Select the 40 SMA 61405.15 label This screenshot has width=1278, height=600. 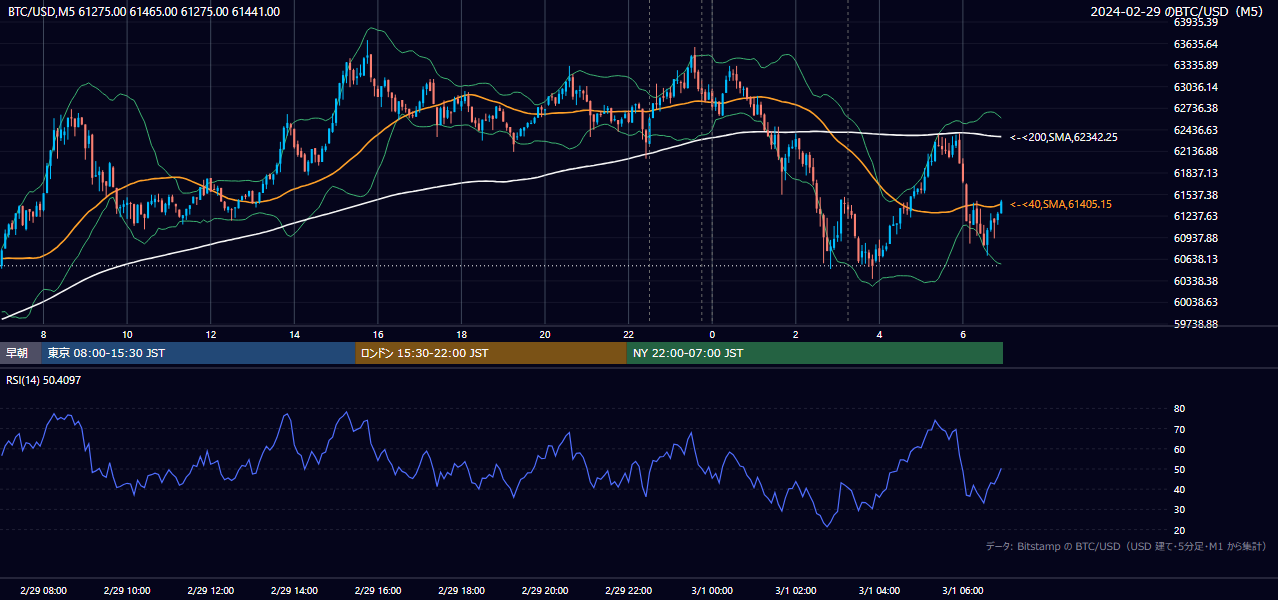[x=1061, y=204]
